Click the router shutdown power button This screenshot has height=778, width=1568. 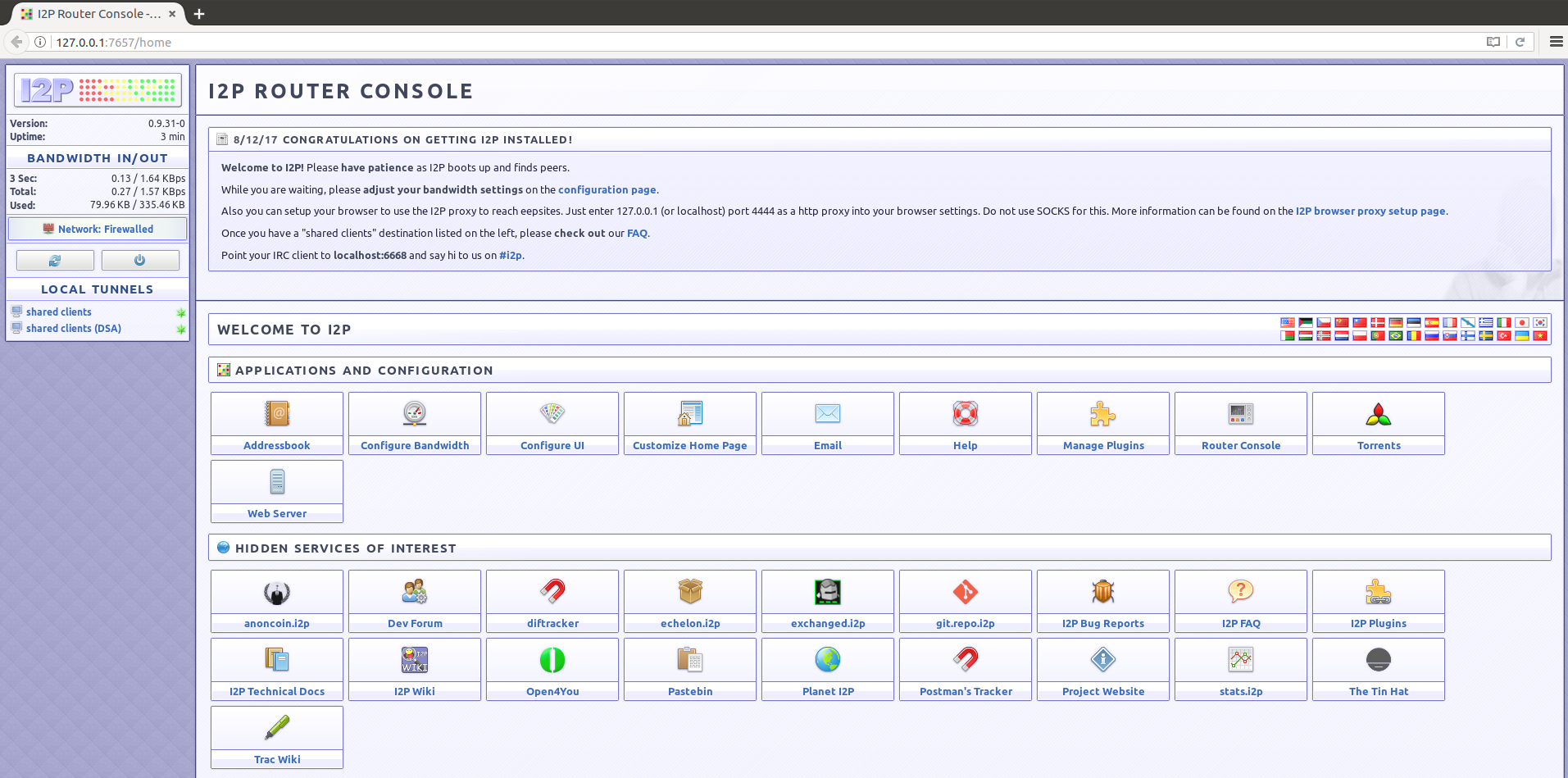point(140,260)
